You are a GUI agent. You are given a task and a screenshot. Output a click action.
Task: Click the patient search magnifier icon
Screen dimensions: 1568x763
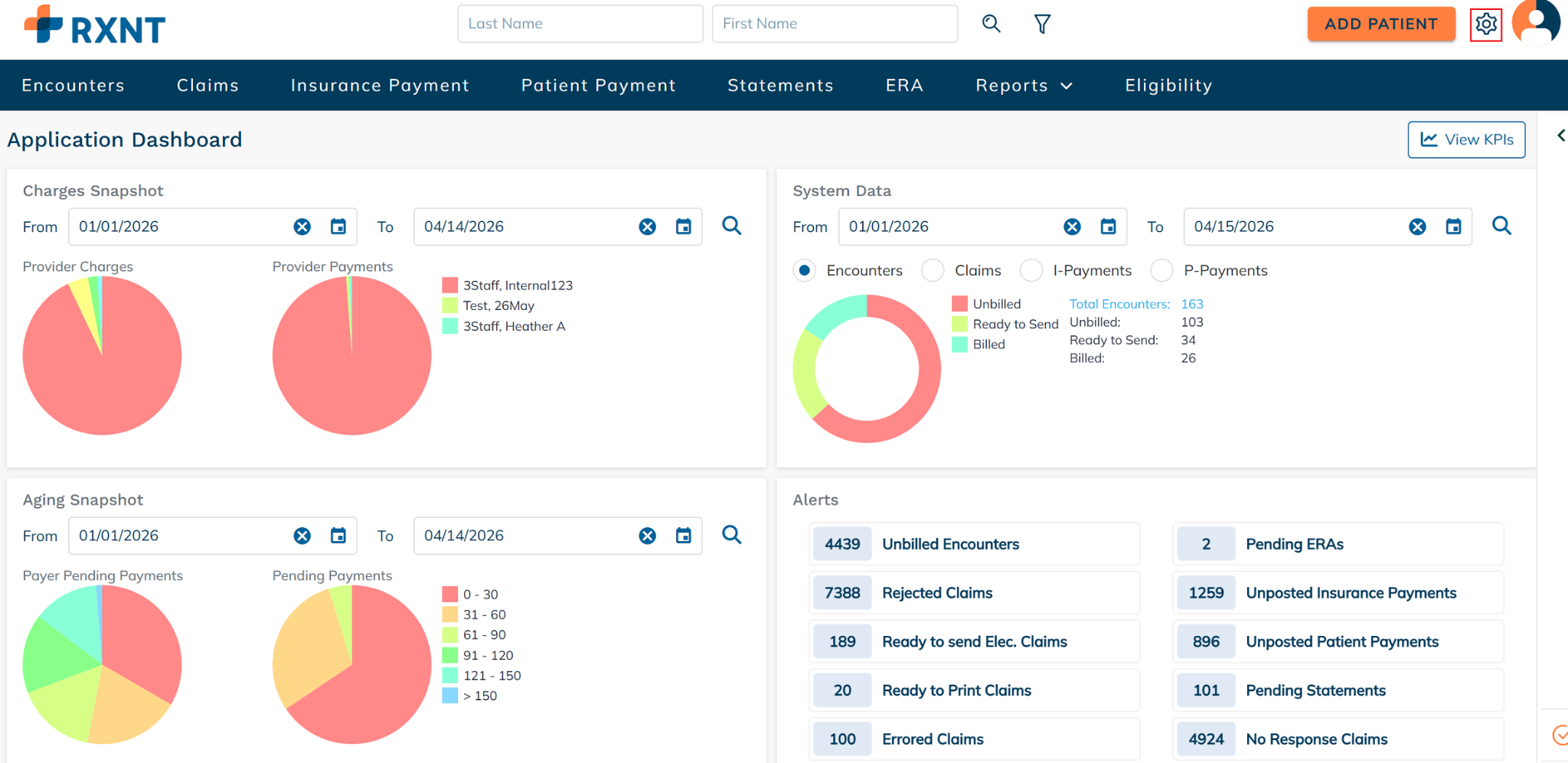coord(991,24)
